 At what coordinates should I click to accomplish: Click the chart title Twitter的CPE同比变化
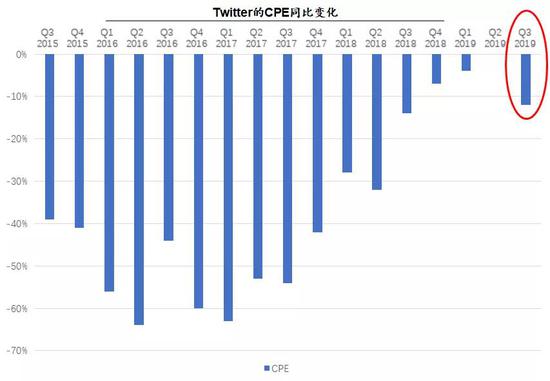(275, 12)
